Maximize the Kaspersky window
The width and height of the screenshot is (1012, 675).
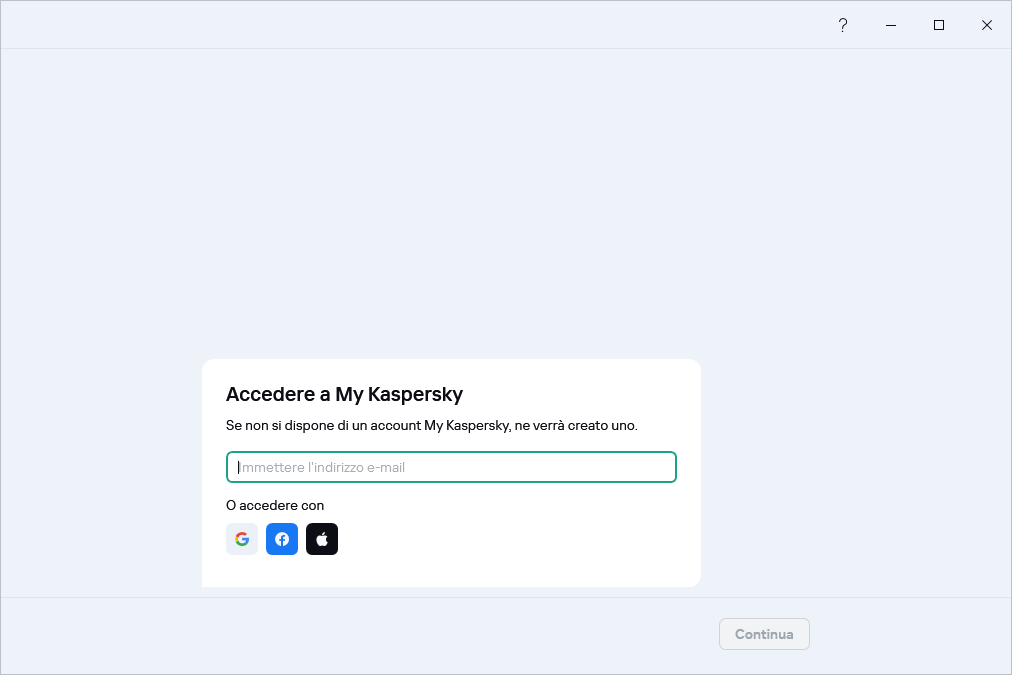(939, 25)
